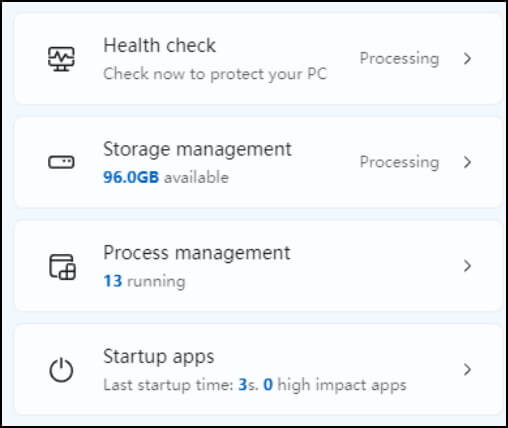This screenshot has width=508, height=428.
Task: Click the 0 high impact apps text
Action: point(335,385)
